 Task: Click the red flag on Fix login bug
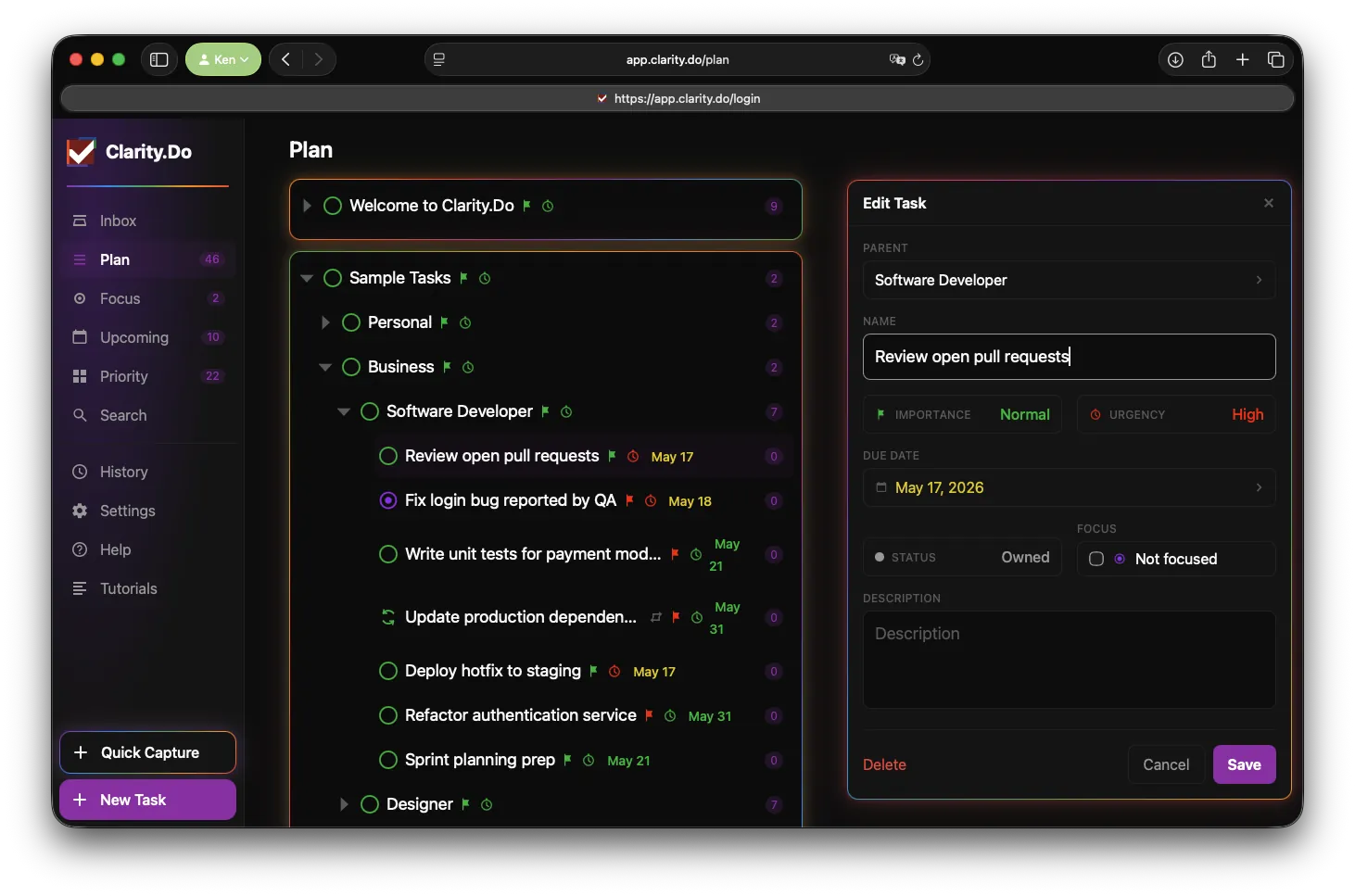tap(630, 500)
